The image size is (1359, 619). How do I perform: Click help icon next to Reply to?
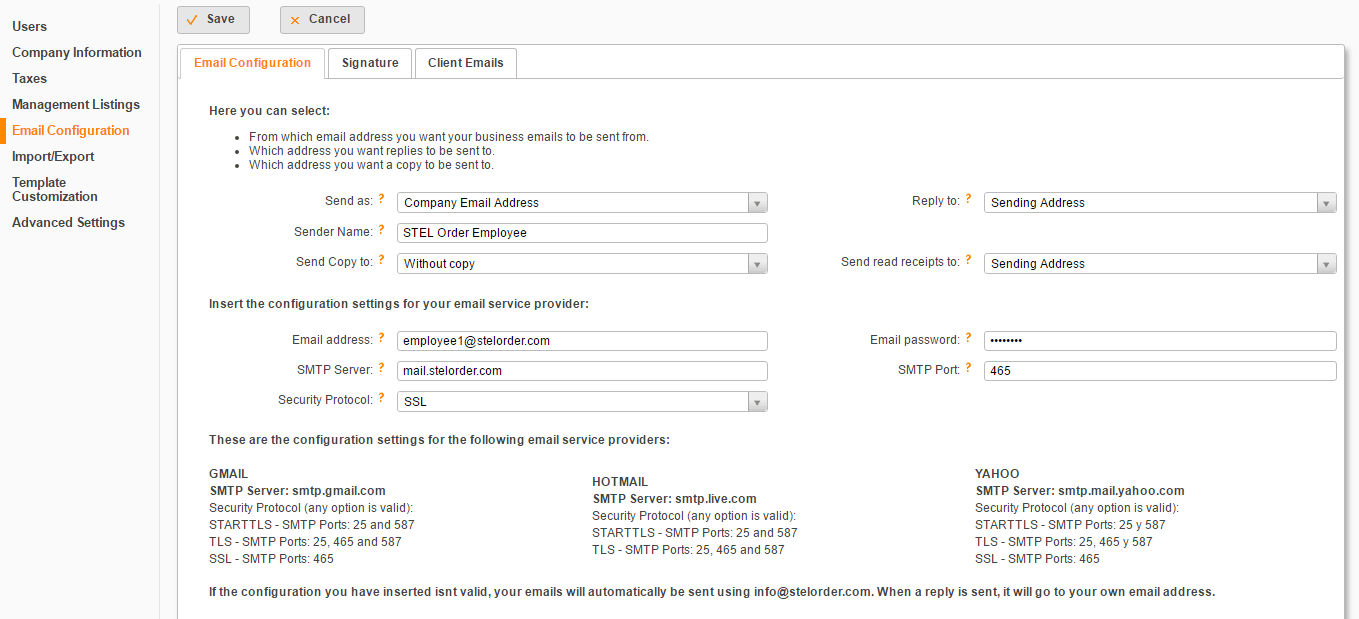coord(968,200)
